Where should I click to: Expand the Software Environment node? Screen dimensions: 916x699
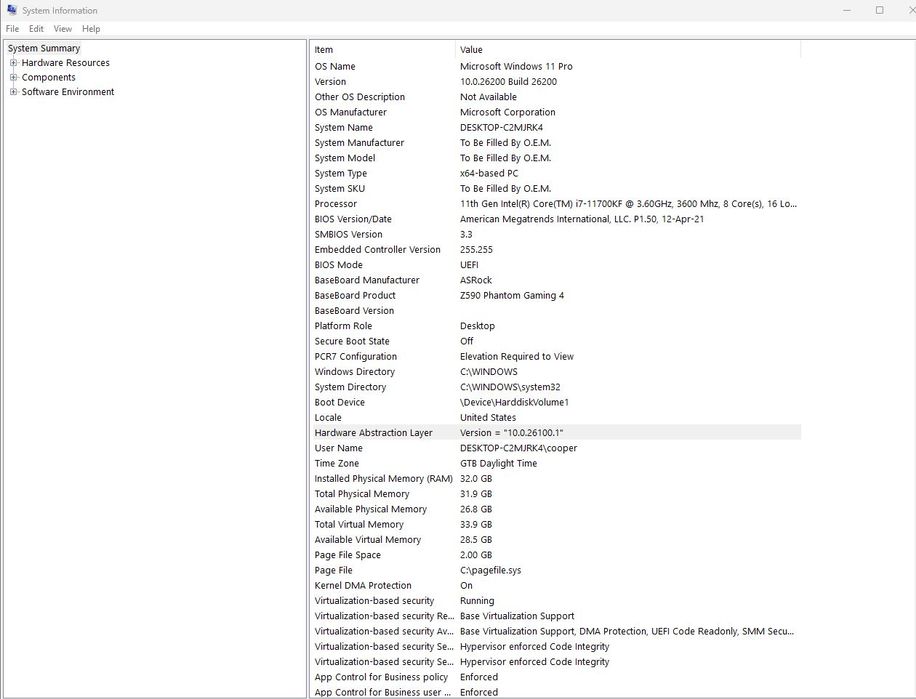pos(13,92)
